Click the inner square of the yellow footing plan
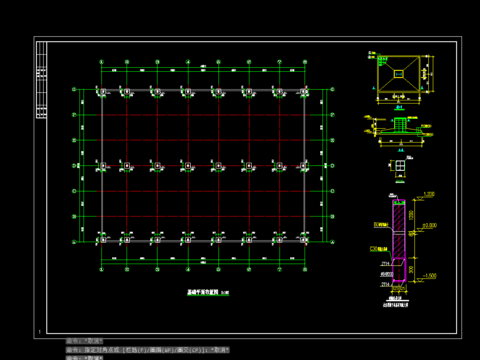 pyautogui.click(x=399, y=74)
